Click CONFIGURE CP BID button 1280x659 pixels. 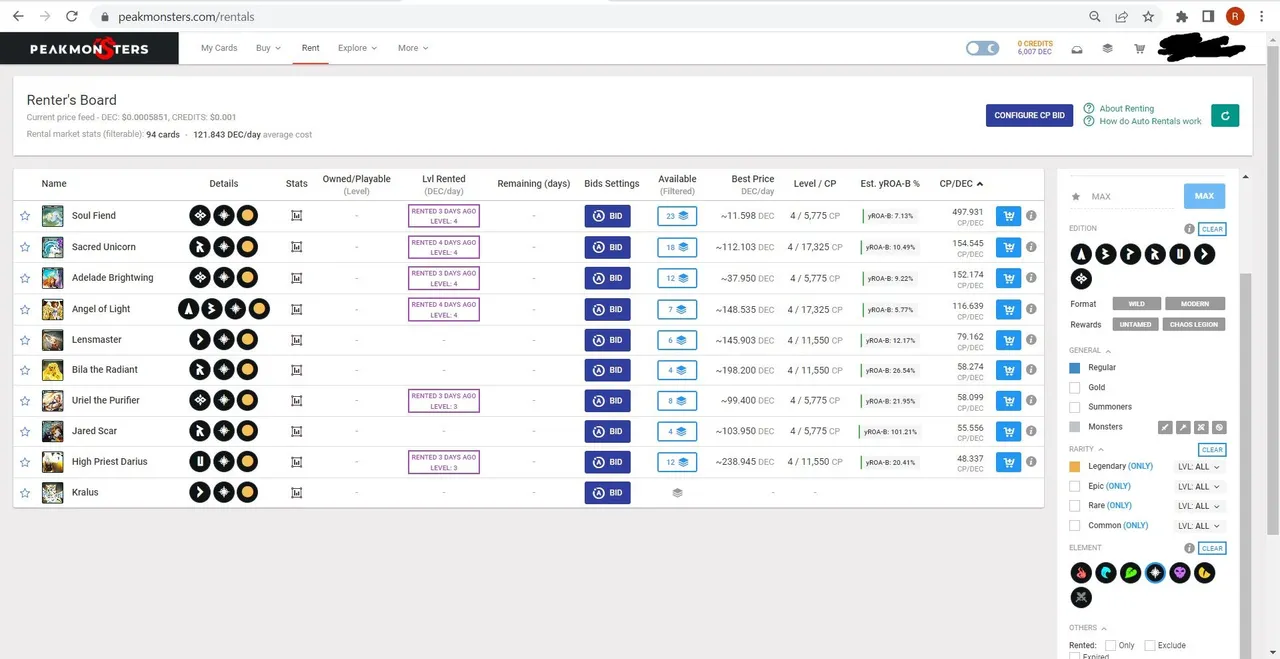point(1030,115)
